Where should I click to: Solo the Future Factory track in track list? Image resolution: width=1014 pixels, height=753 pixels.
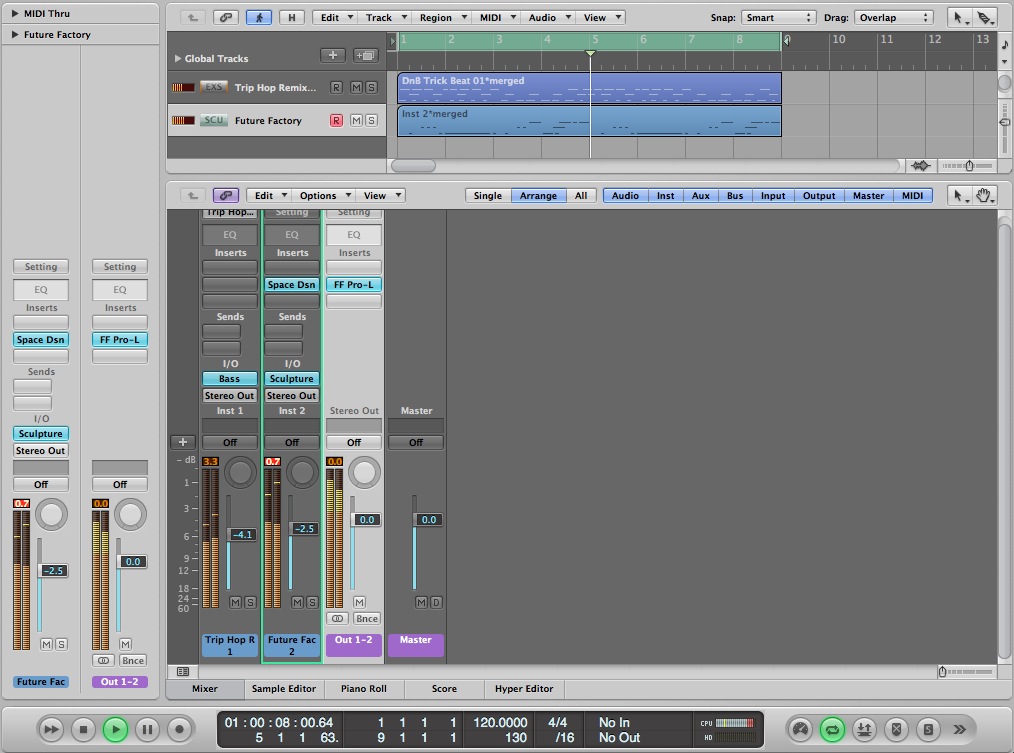371,120
